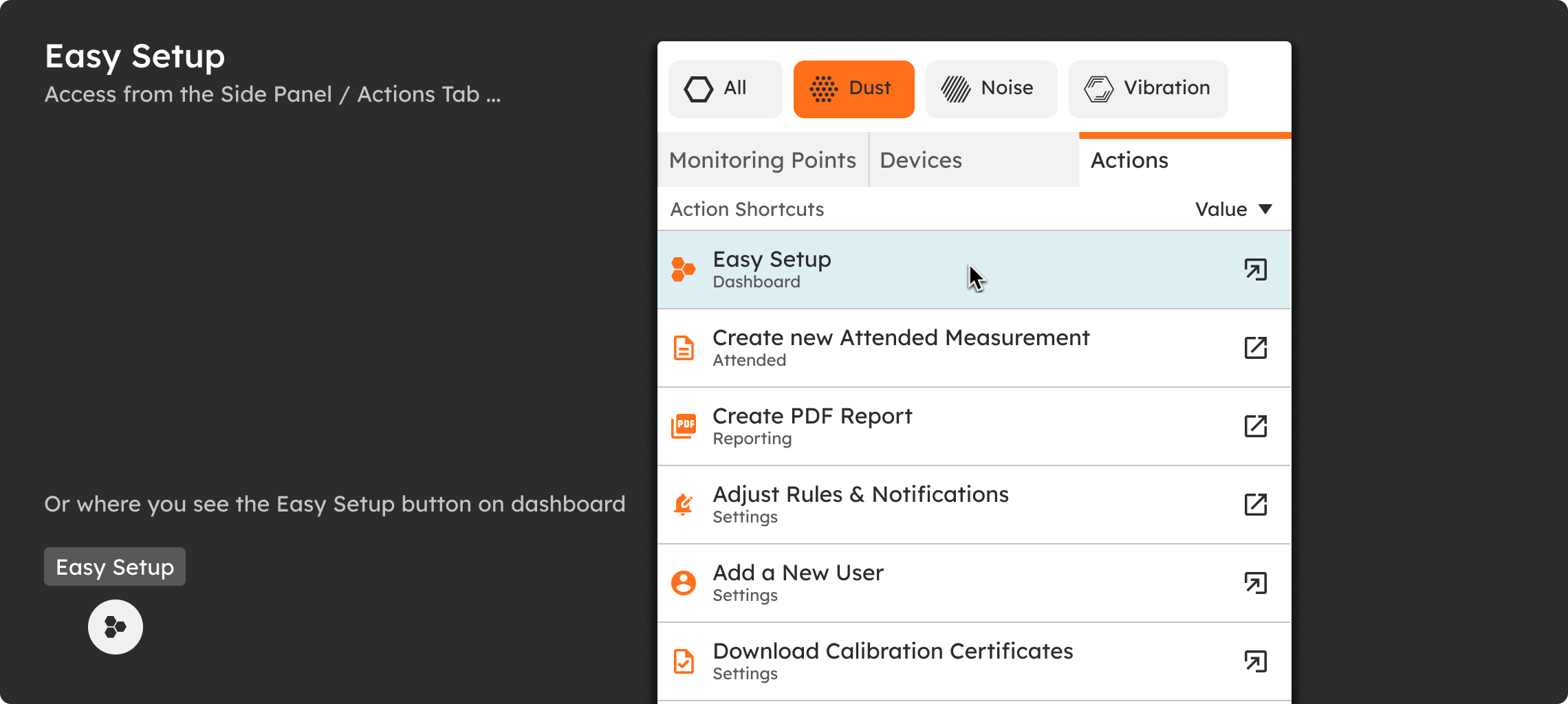
Task: Click the floating hexagon Easy Setup button
Action: click(x=115, y=626)
